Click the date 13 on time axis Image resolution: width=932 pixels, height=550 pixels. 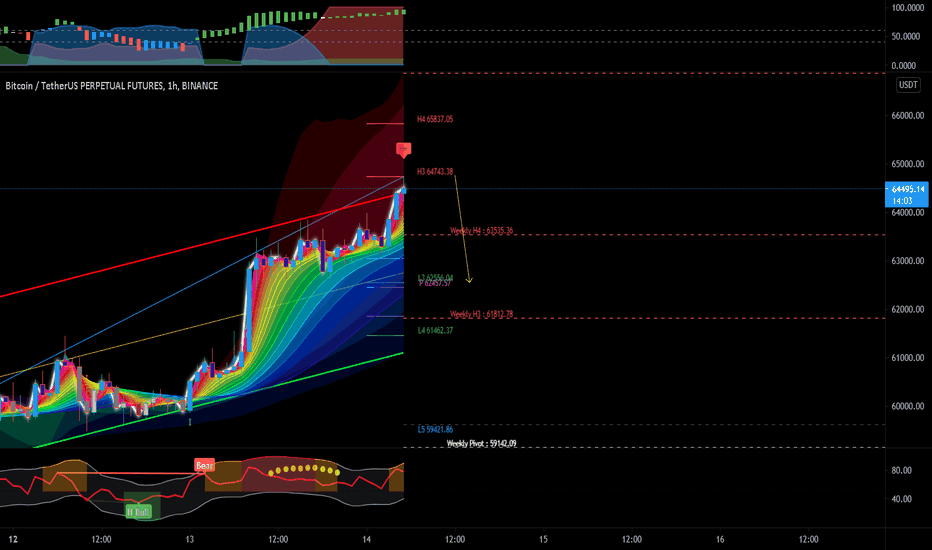[190, 539]
